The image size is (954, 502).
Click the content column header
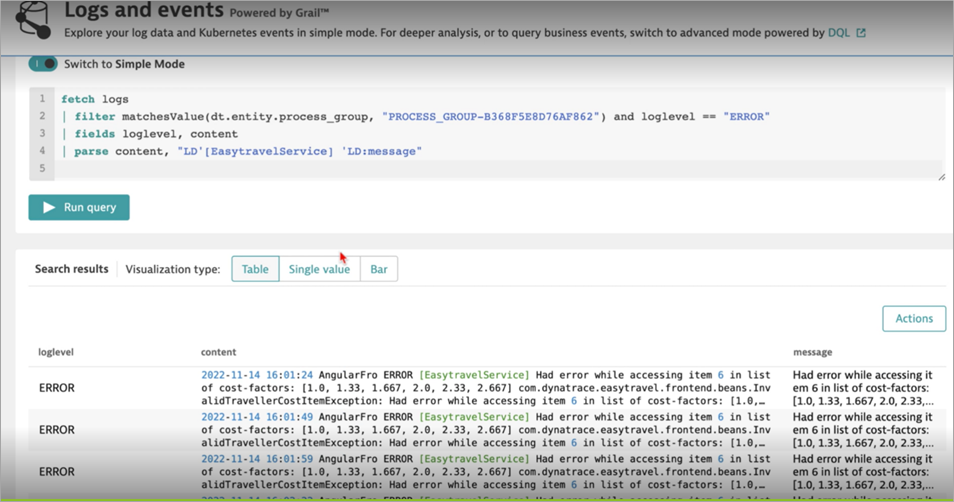click(218, 352)
